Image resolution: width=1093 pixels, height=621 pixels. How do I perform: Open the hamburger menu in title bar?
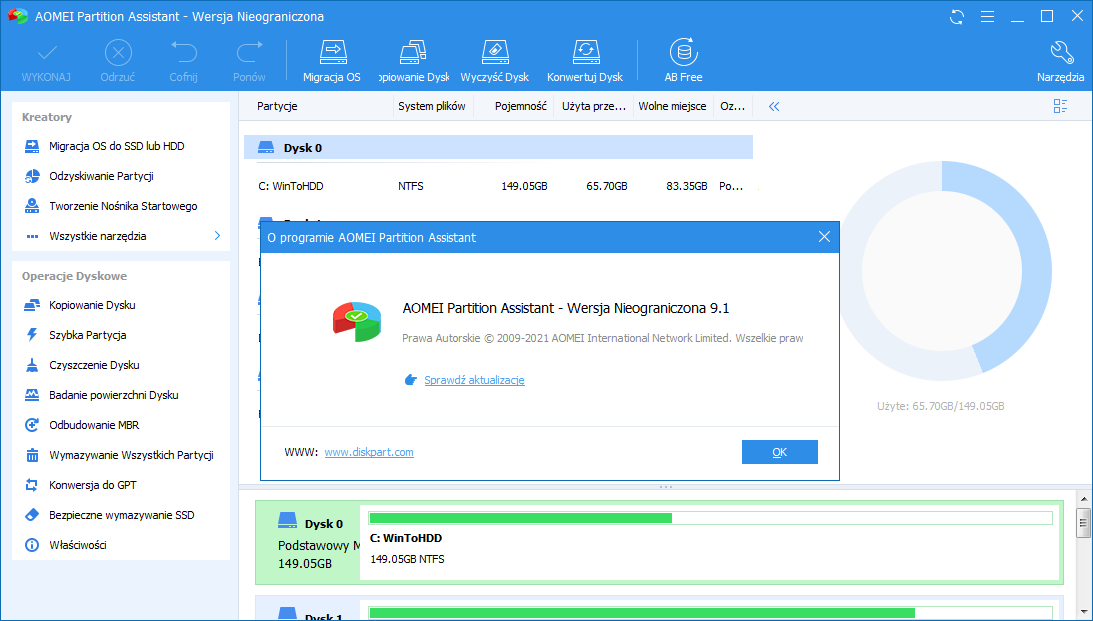point(987,17)
